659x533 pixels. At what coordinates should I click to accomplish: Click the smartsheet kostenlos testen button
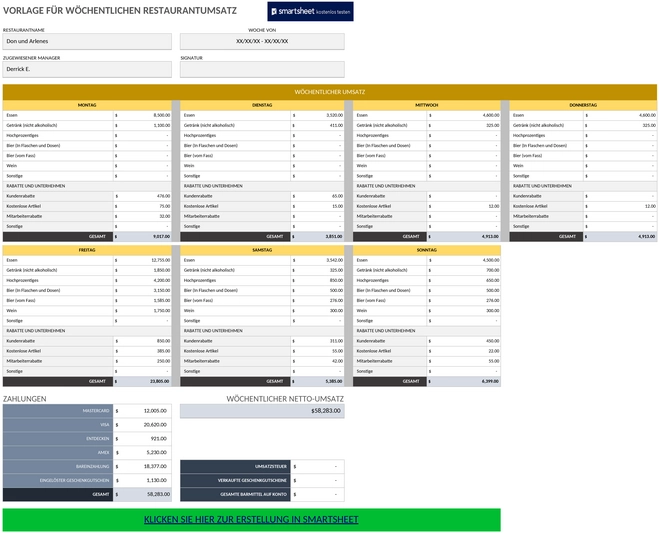310,11
